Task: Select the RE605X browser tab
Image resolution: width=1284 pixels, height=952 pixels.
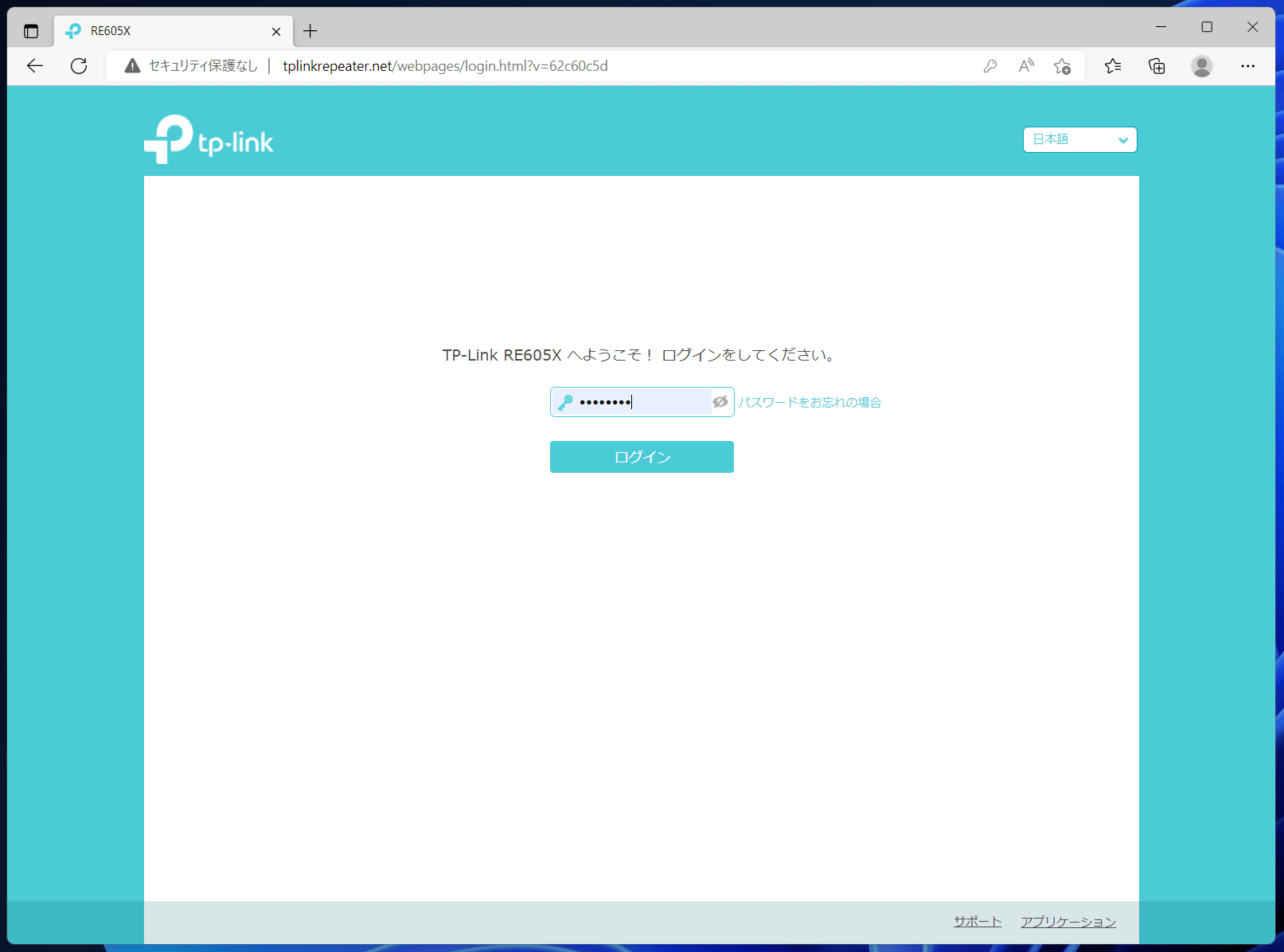Action: coord(174,31)
